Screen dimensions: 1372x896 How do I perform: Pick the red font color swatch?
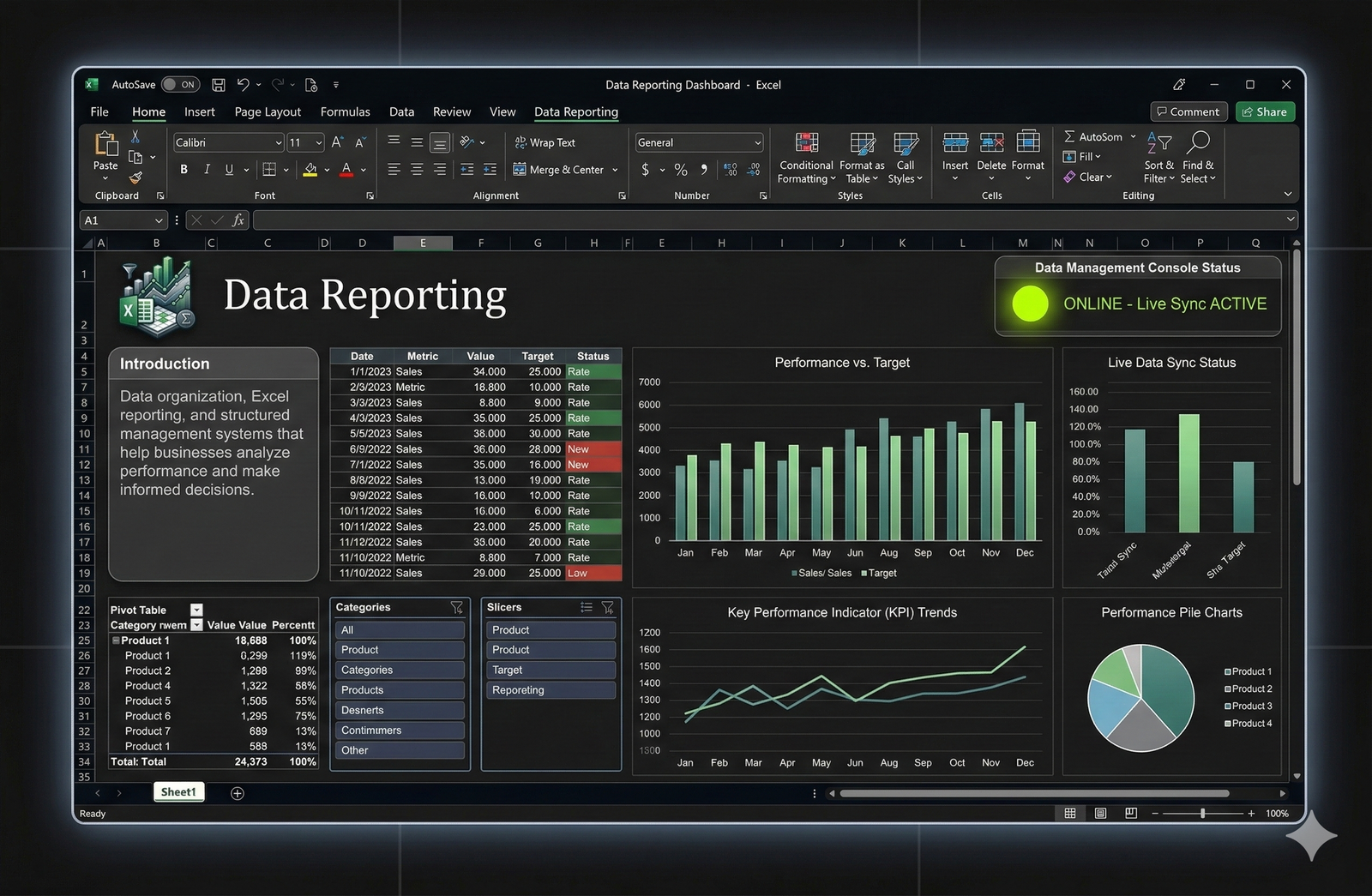(x=346, y=170)
